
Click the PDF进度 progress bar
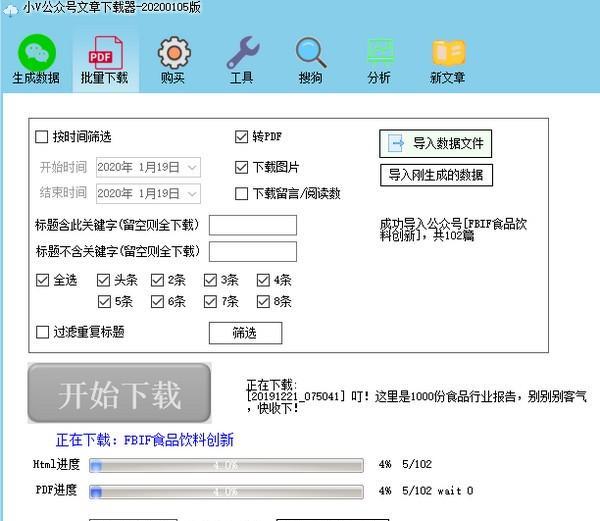[x=226, y=492]
